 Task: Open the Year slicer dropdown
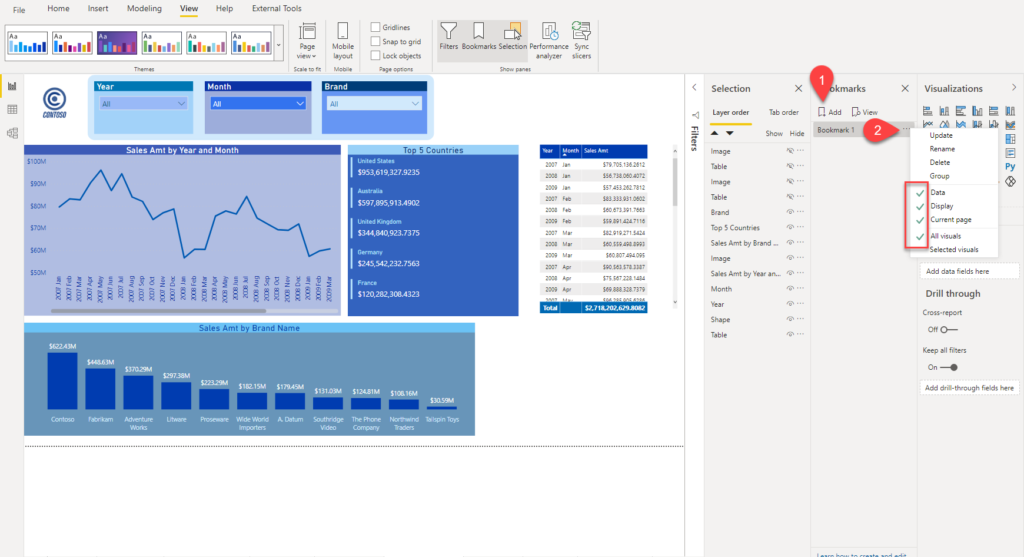[143, 104]
